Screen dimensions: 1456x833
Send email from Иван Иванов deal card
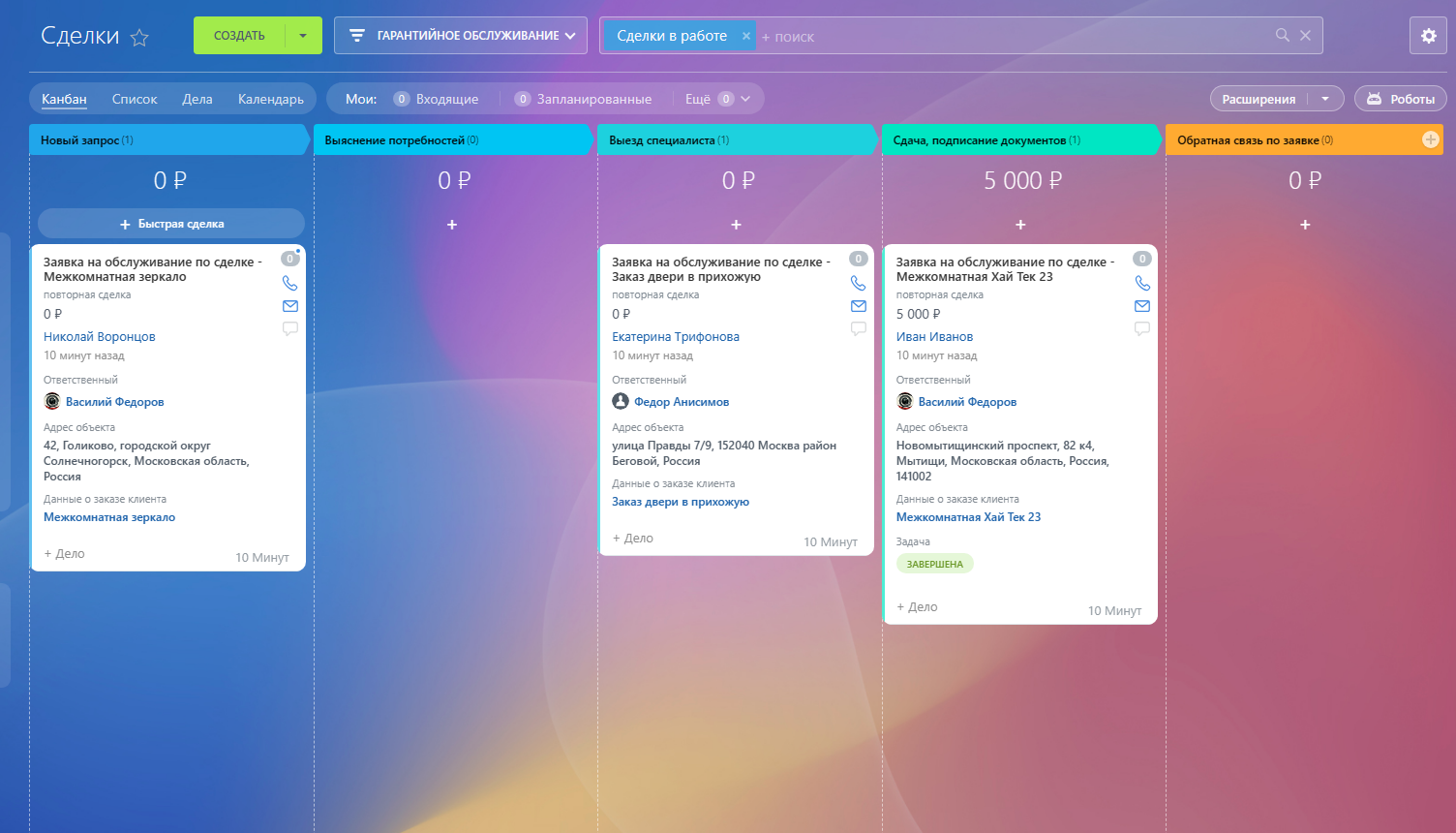click(1142, 306)
